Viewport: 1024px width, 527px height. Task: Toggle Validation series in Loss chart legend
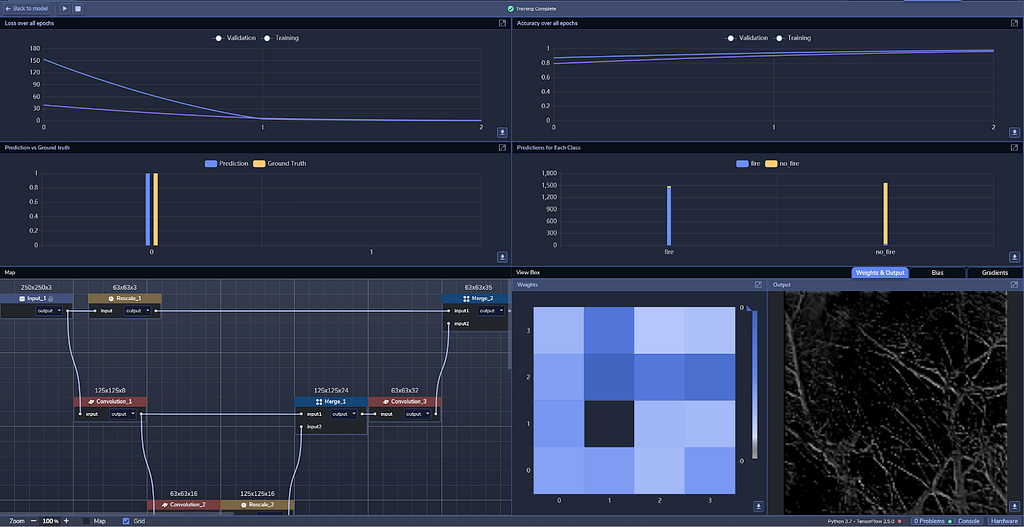tap(234, 38)
